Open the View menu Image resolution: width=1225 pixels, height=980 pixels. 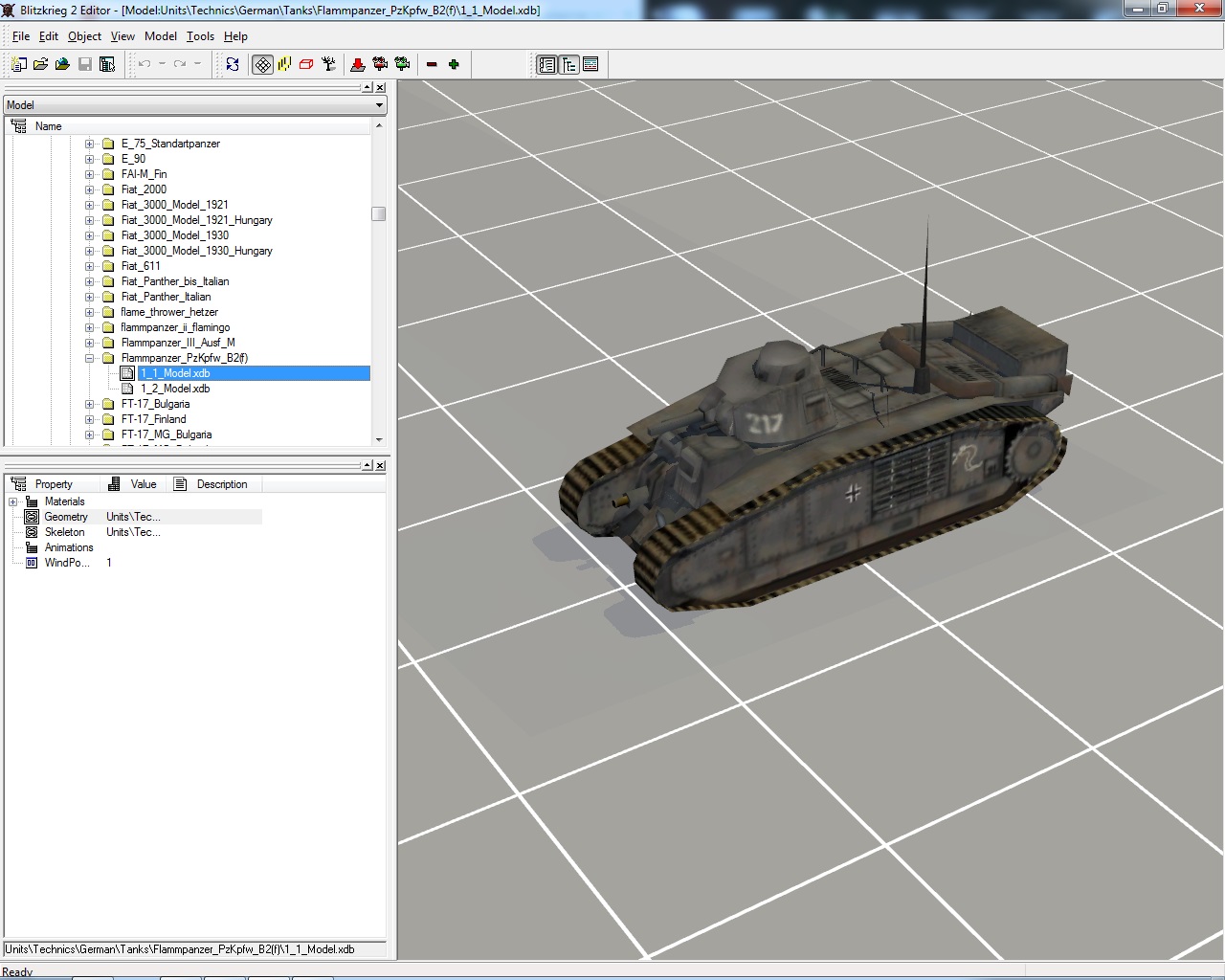coord(122,36)
